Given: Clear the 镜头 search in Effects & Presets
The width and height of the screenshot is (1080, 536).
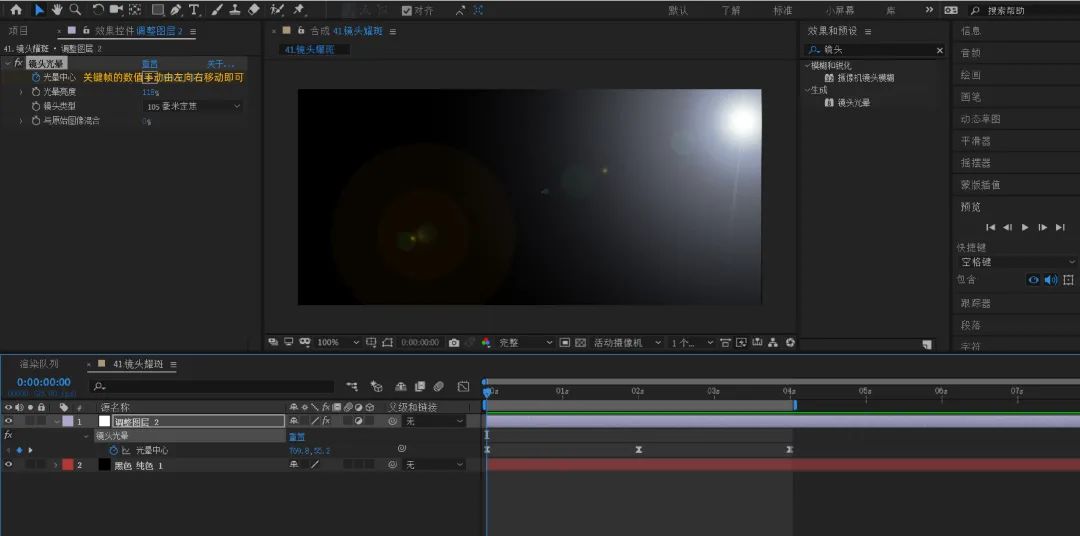Looking at the screenshot, I should 939,50.
